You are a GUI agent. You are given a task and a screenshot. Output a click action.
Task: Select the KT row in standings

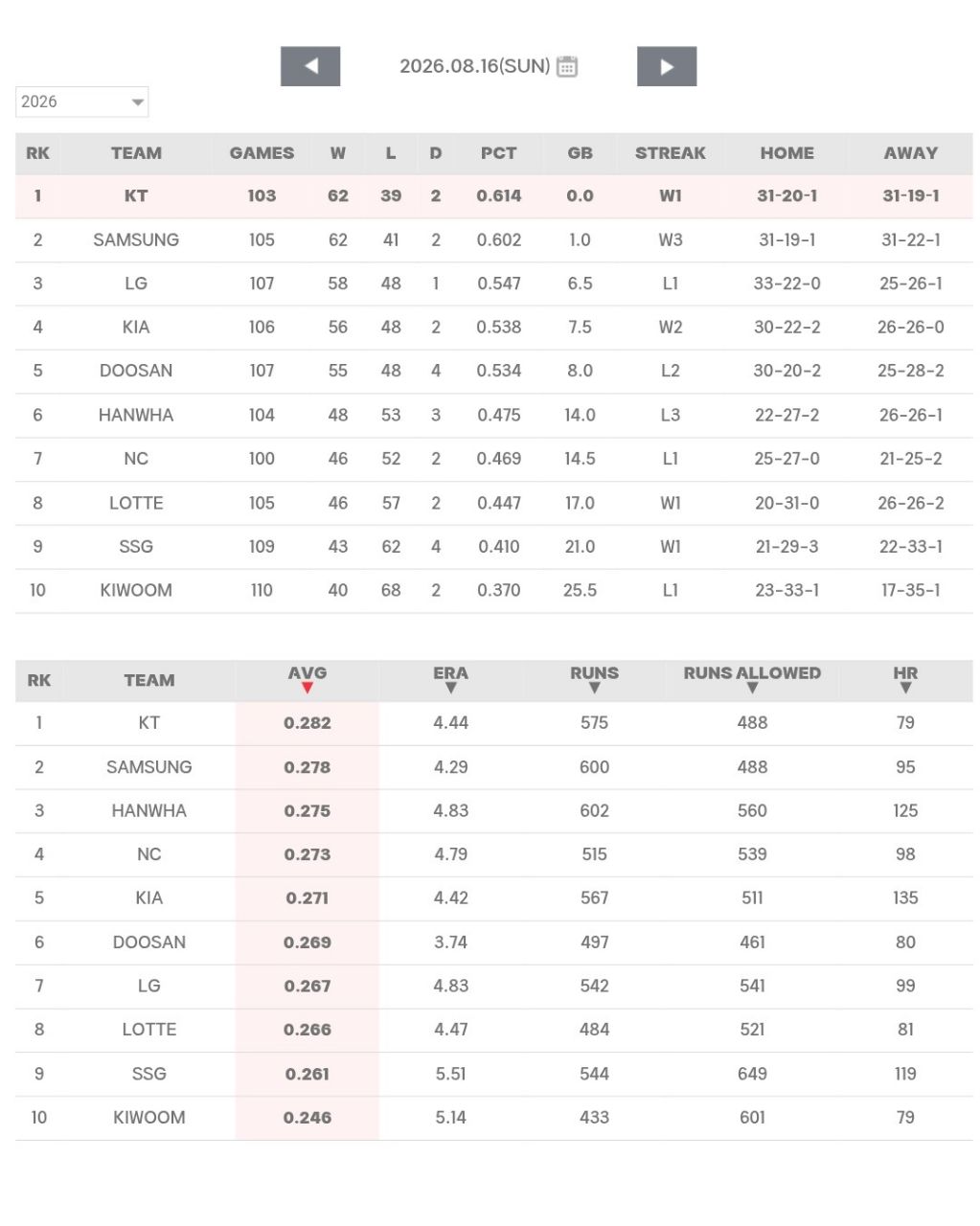click(493, 196)
